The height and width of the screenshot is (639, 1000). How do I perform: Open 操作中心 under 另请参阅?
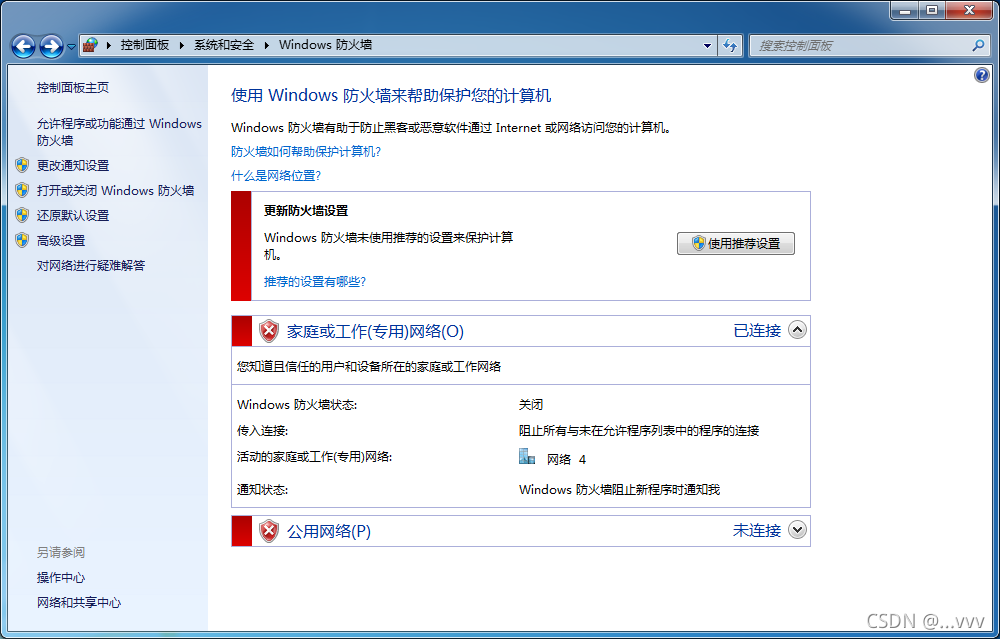coord(61,577)
